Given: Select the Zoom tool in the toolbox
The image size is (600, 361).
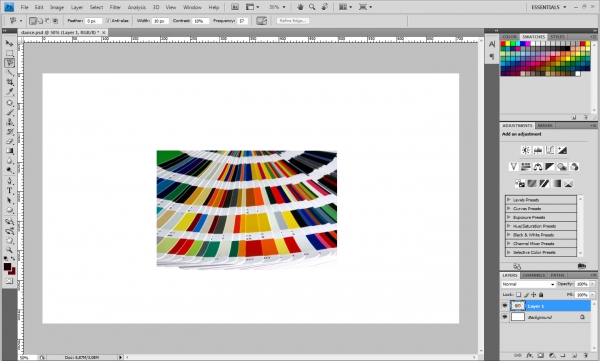Looking at the screenshot, I should coord(9,250).
